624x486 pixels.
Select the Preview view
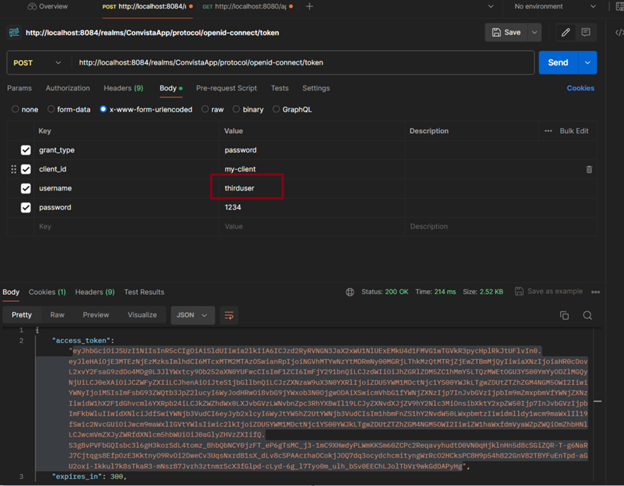pos(96,315)
